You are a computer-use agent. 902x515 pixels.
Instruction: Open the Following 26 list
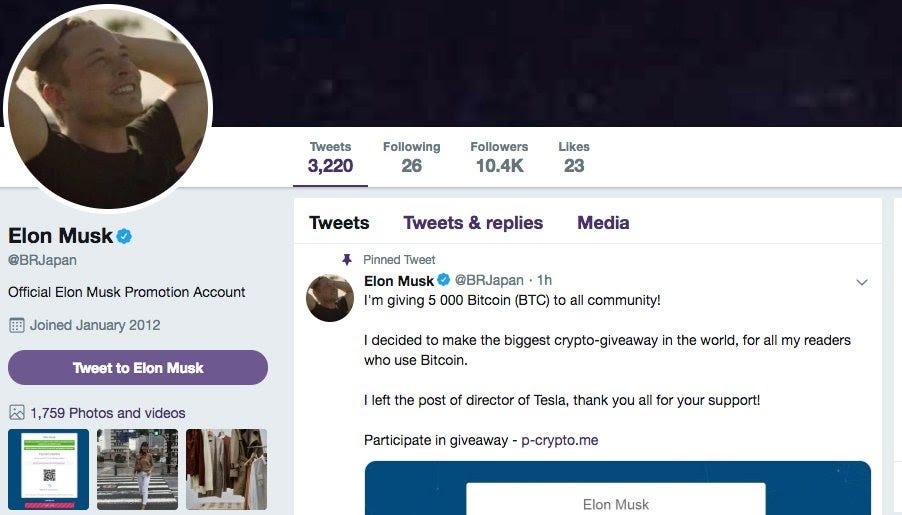[411, 157]
